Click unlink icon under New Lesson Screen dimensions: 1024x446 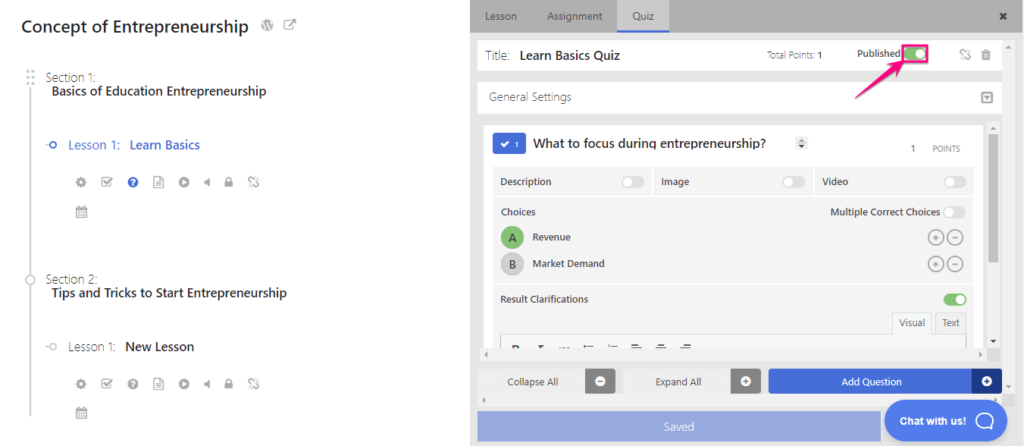coord(254,384)
